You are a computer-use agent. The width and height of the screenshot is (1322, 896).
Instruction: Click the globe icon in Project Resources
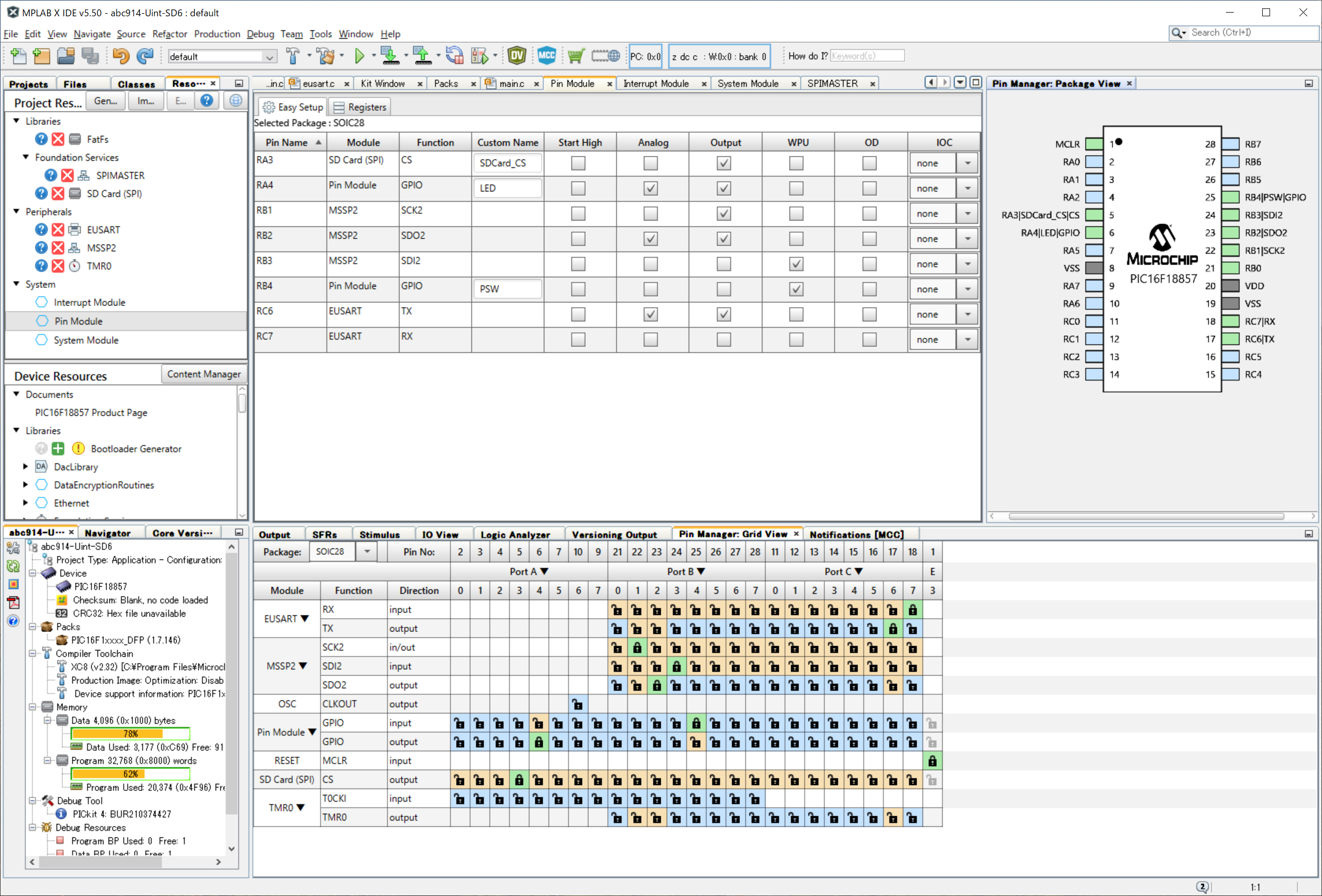pos(236,101)
